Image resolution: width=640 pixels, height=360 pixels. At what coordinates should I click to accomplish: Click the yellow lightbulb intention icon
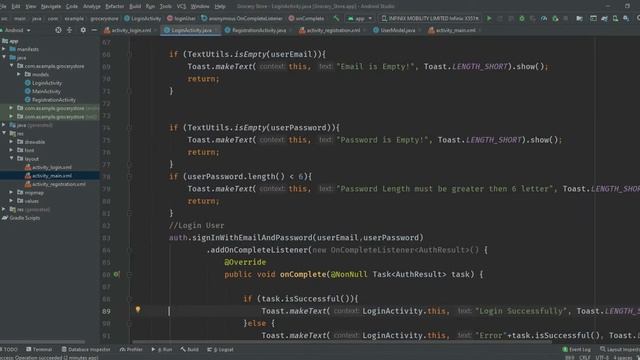138,310
